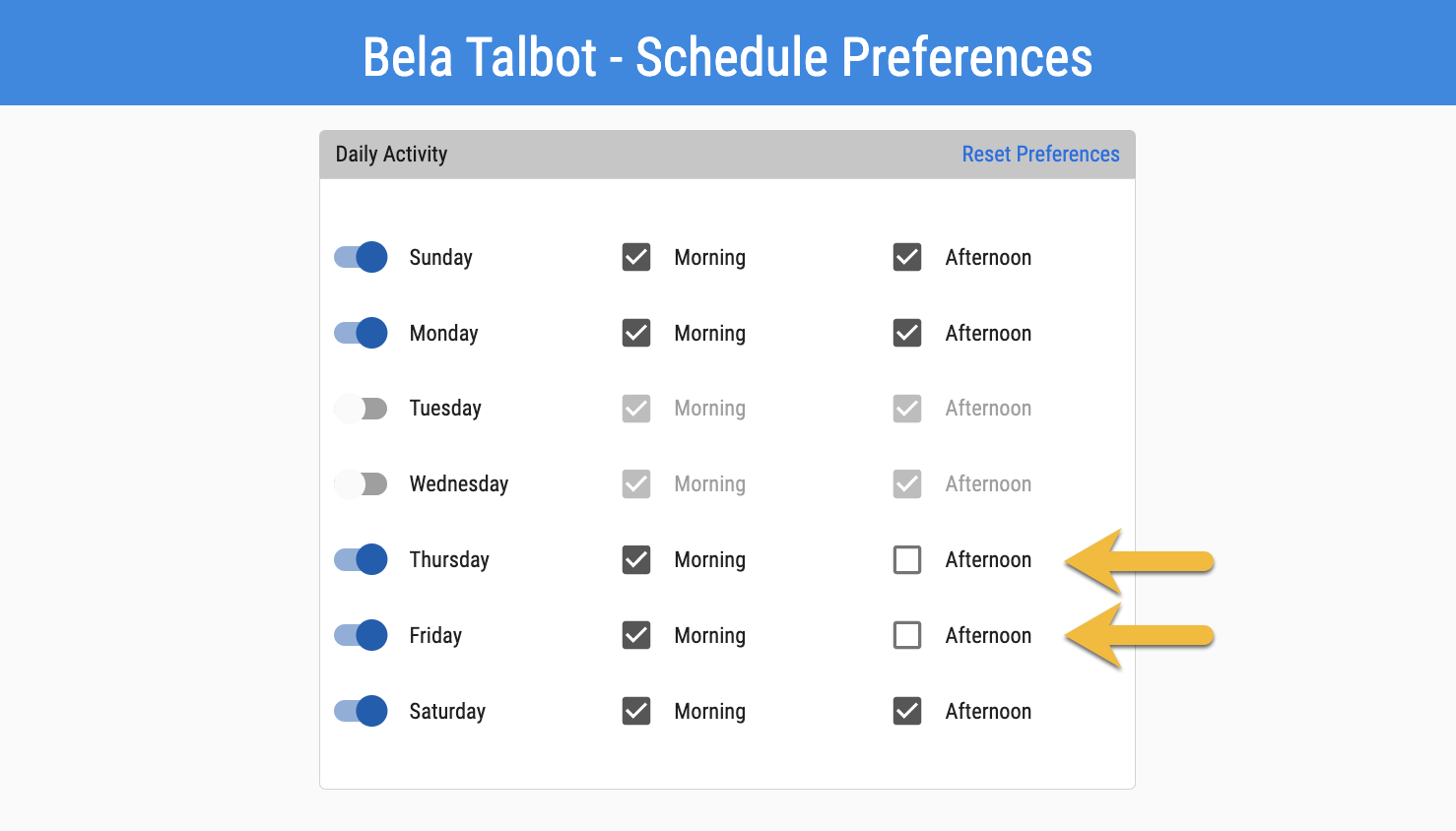Uncheck Sunday Morning checkbox
1456x831 pixels.
coord(636,257)
